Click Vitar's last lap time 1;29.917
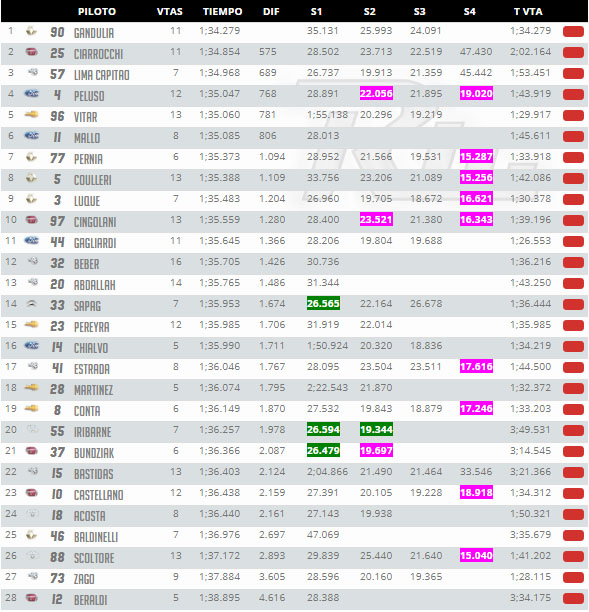Viewport: 589px width, 612px height. click(530, 115)
